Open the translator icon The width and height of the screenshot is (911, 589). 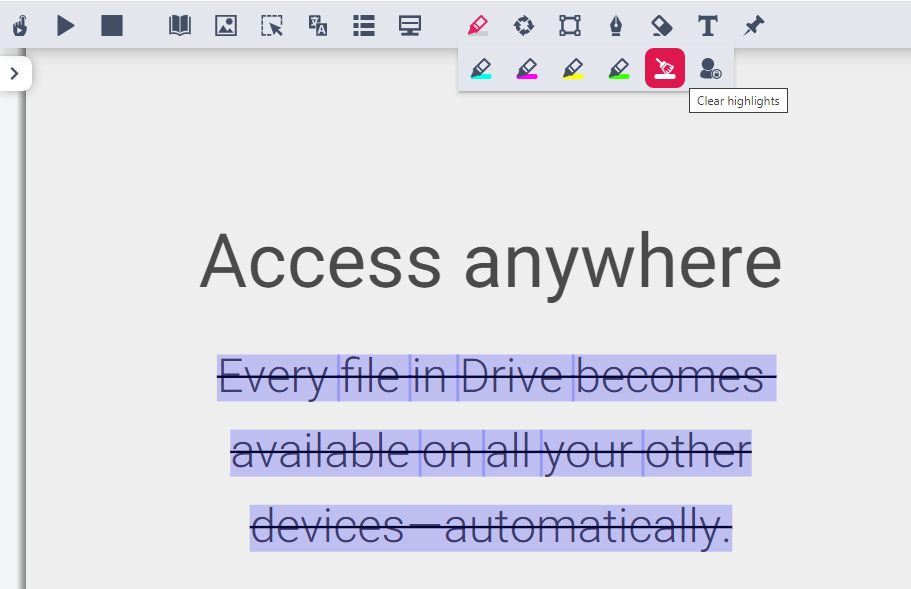pyautogui.click(x=317, y=26)
